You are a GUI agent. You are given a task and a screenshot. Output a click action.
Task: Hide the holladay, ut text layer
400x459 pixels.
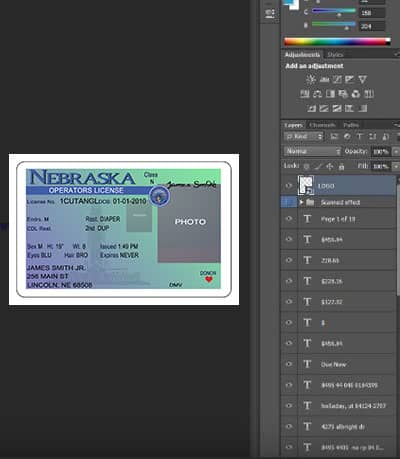coord(289,406)
